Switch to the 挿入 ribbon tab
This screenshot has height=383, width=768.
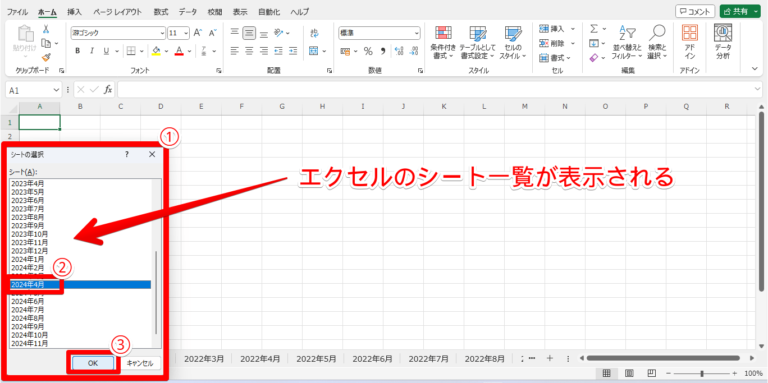tap(74, 11)
